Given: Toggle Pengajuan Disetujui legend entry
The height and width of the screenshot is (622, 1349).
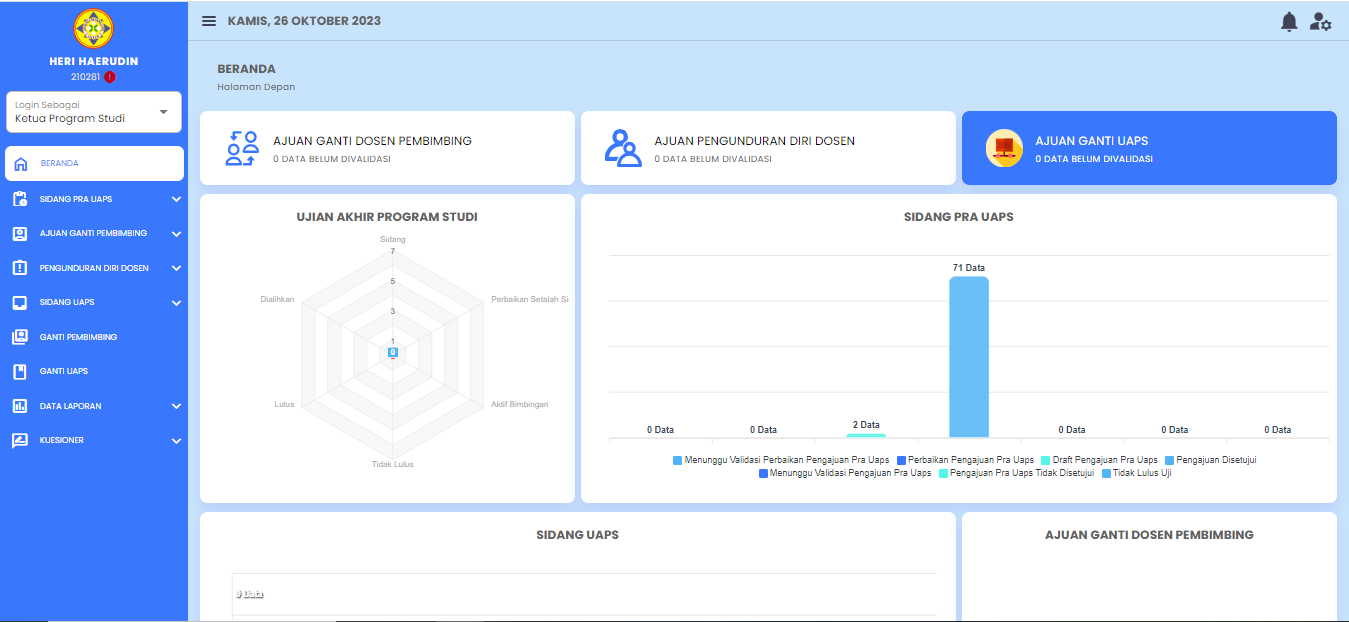Looking at the screenshot, I should tap(1211, 460).
